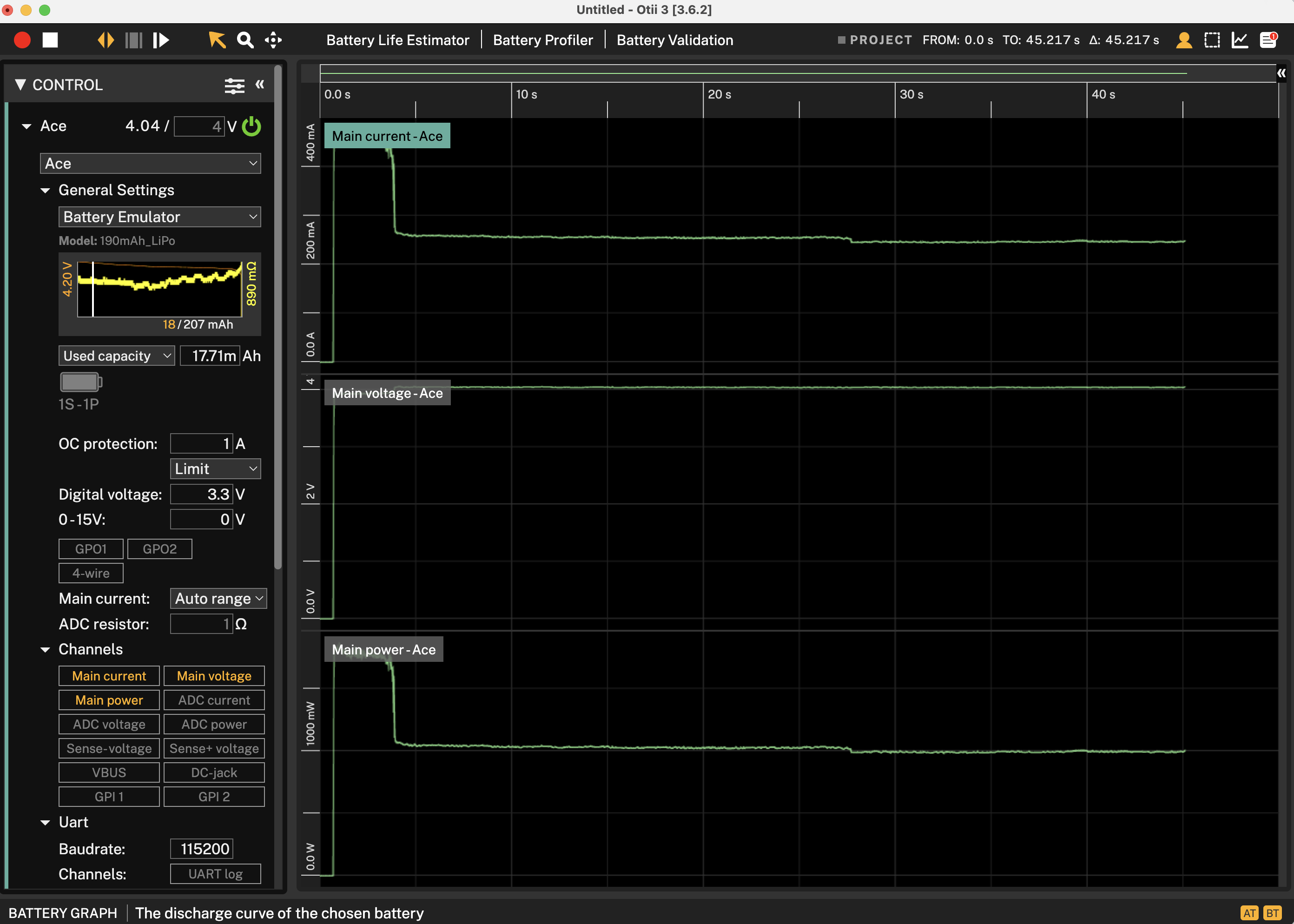Click the battery discharge curve graph
Viewport: 1294px width, 924px height.
pos(160,289)
